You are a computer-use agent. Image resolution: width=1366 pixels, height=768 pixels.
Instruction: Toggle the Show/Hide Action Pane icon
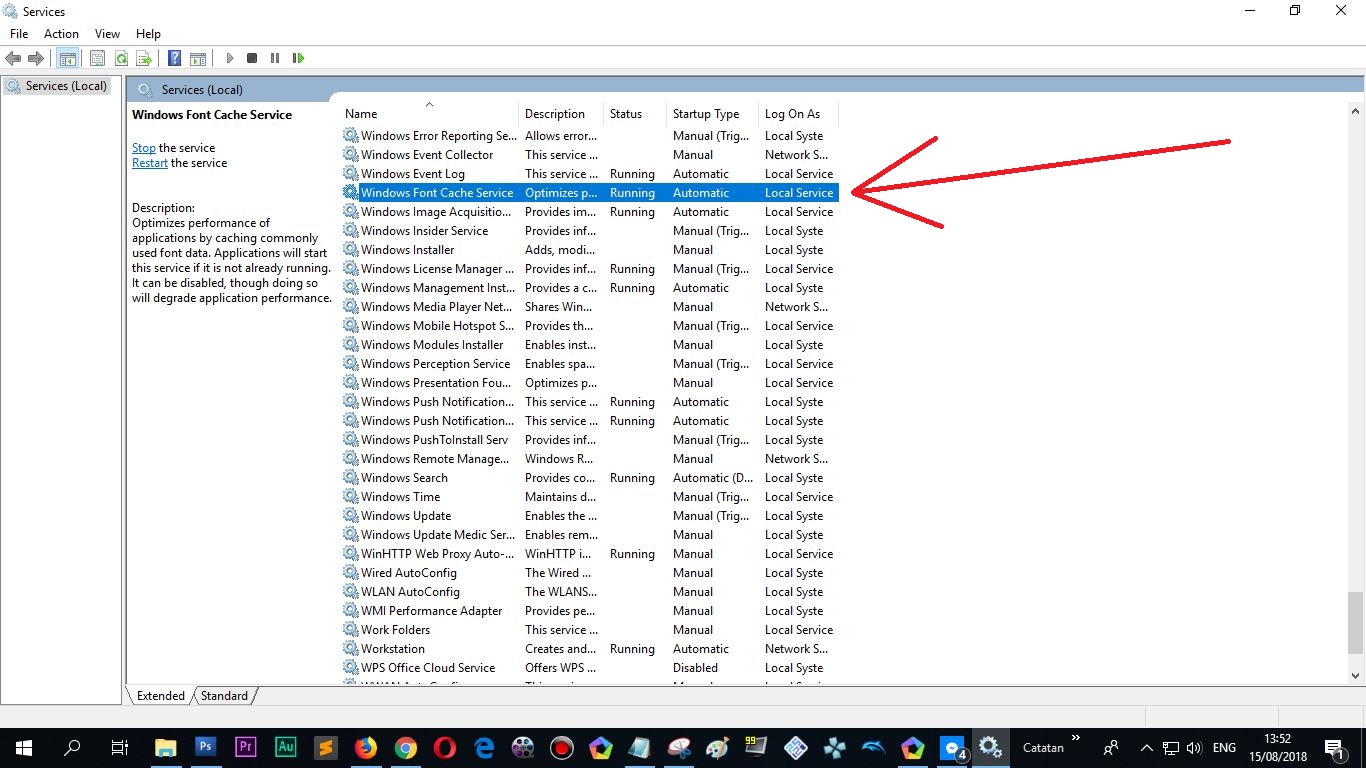[x=198, y=58]
